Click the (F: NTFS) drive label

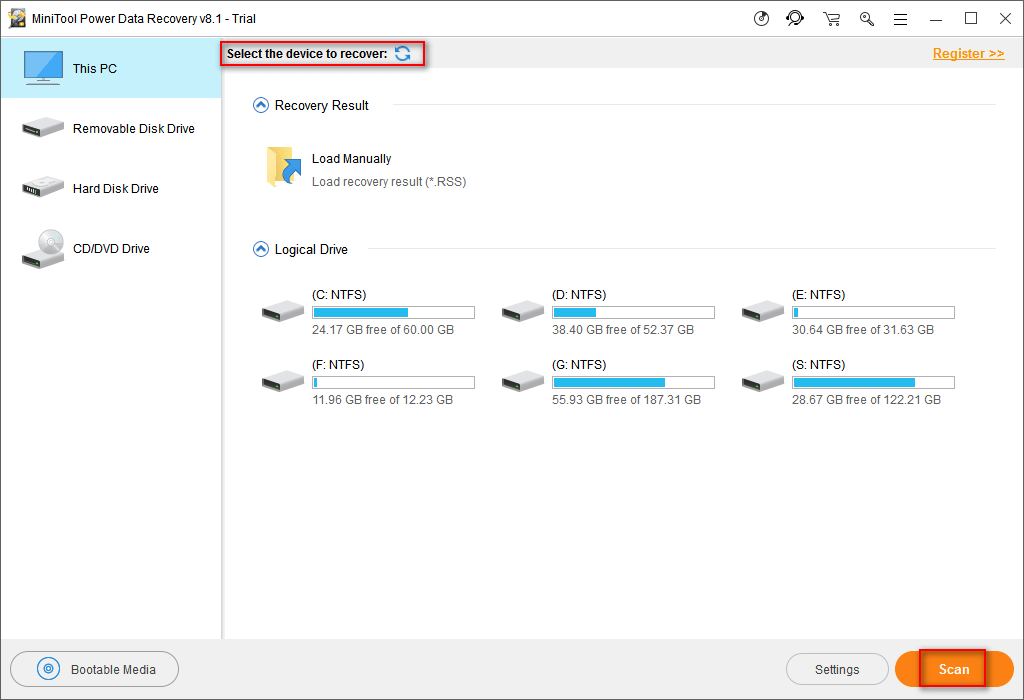tap(338, 364)
